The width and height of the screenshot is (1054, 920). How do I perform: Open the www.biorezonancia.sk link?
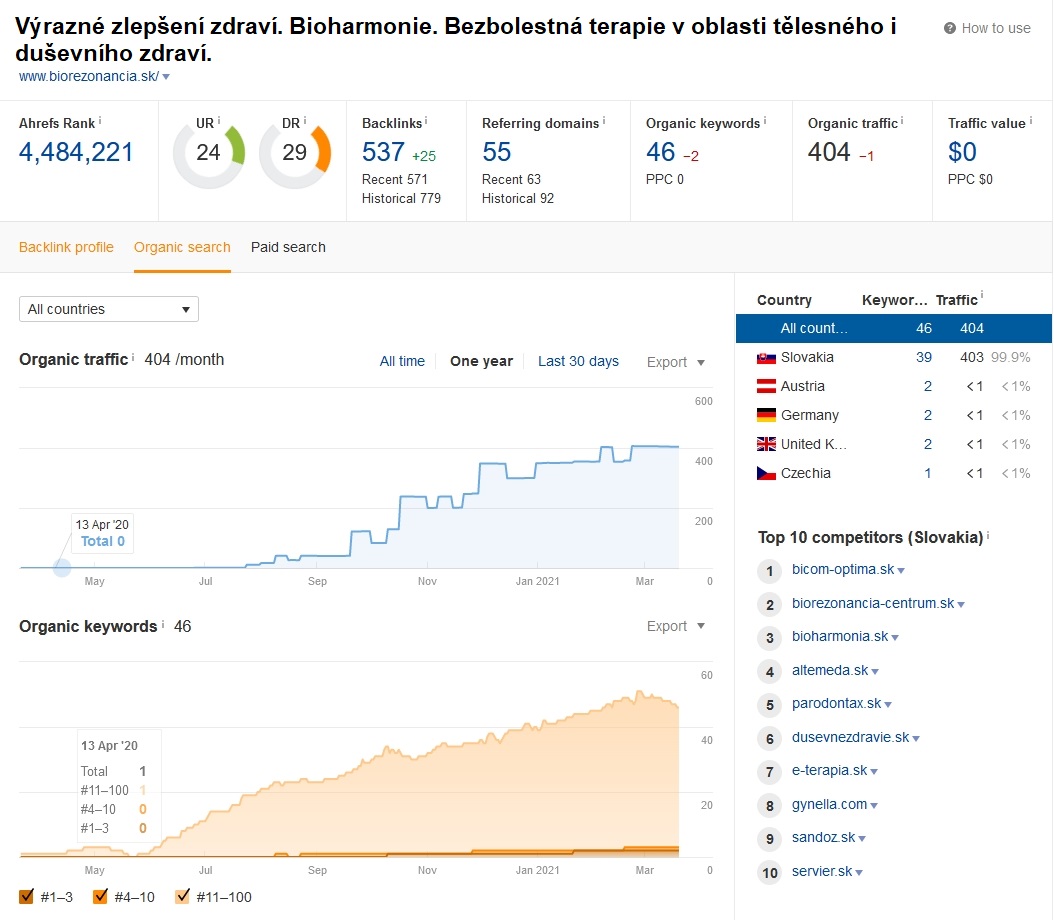coord(89,77)
